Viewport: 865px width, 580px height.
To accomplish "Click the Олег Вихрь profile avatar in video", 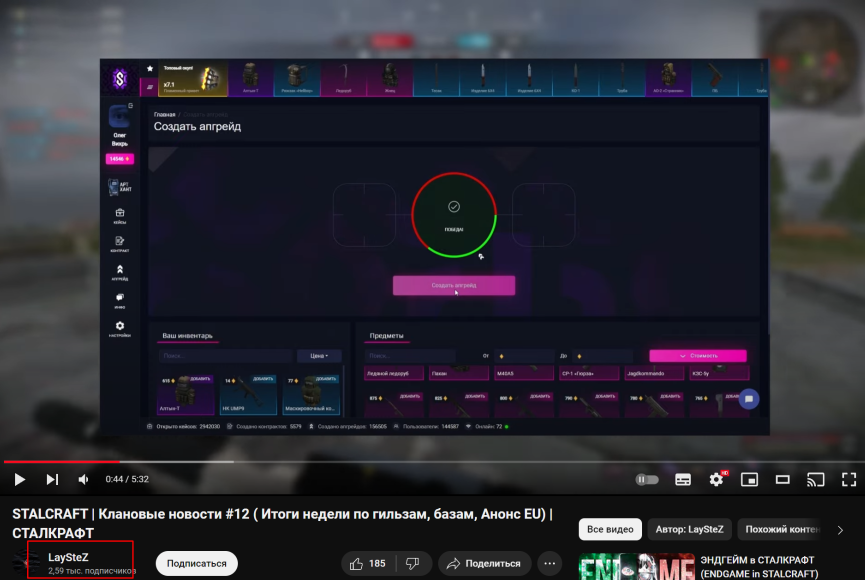I will 118,117.
